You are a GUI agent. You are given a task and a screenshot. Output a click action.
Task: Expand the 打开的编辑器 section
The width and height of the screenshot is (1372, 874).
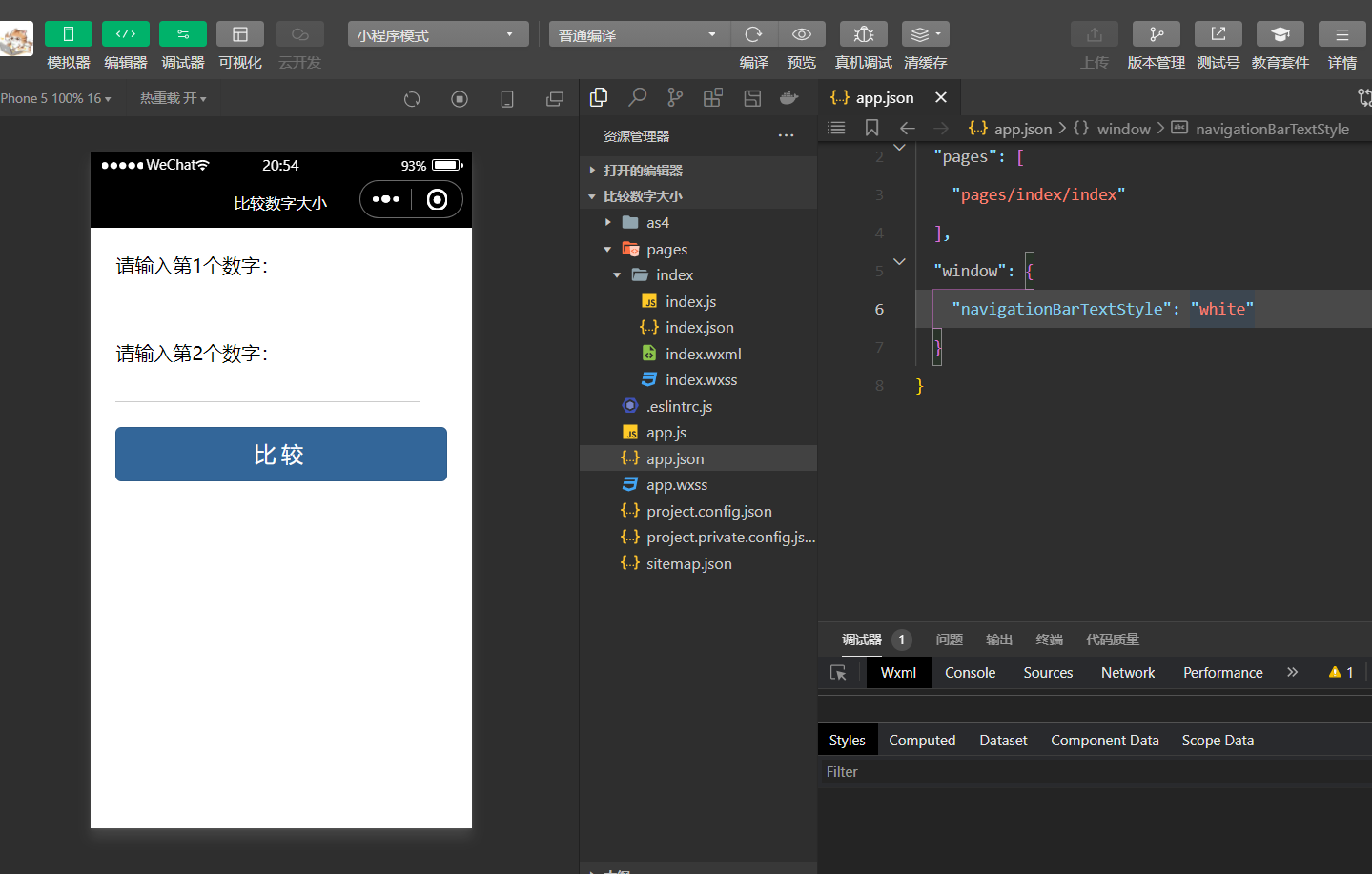coord(698,170)
